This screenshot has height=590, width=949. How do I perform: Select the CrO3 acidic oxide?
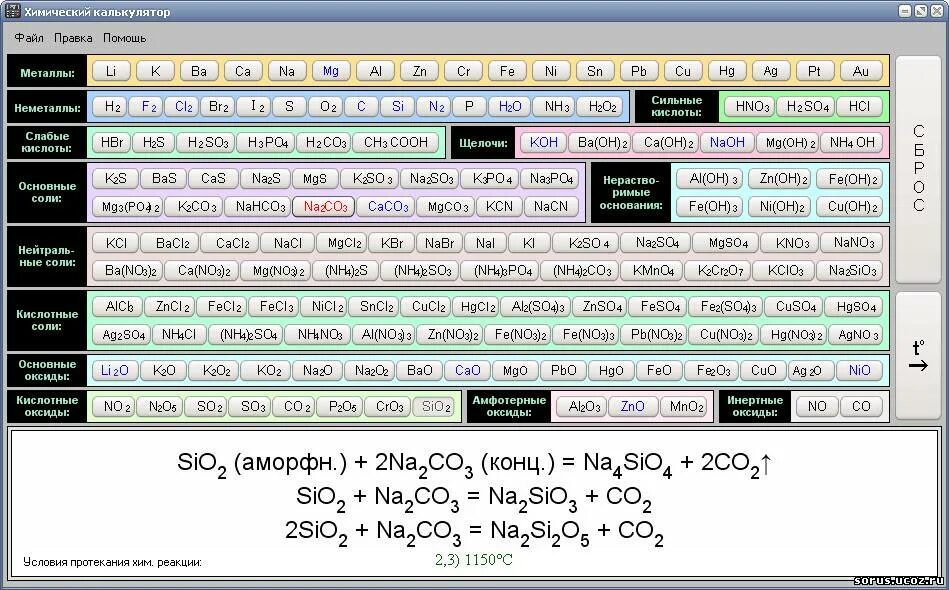[x=389, y=407]
